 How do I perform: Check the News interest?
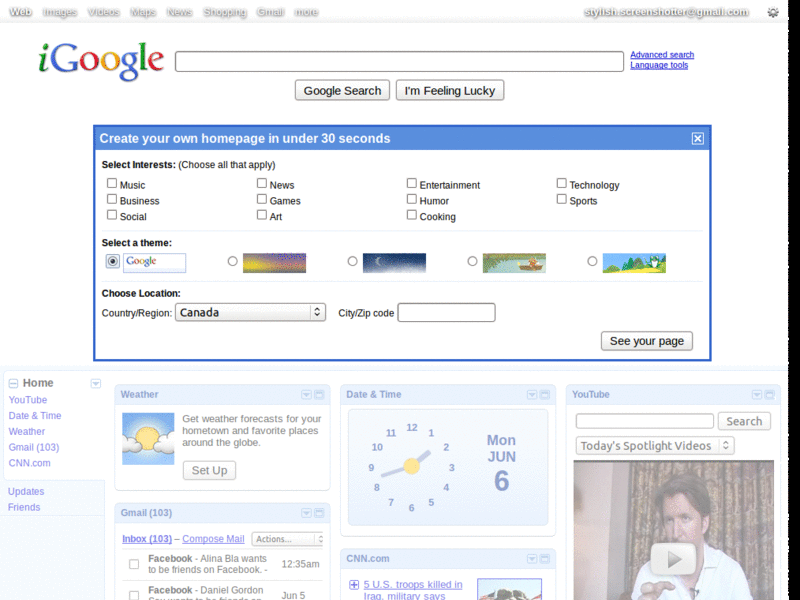[262, 183]
